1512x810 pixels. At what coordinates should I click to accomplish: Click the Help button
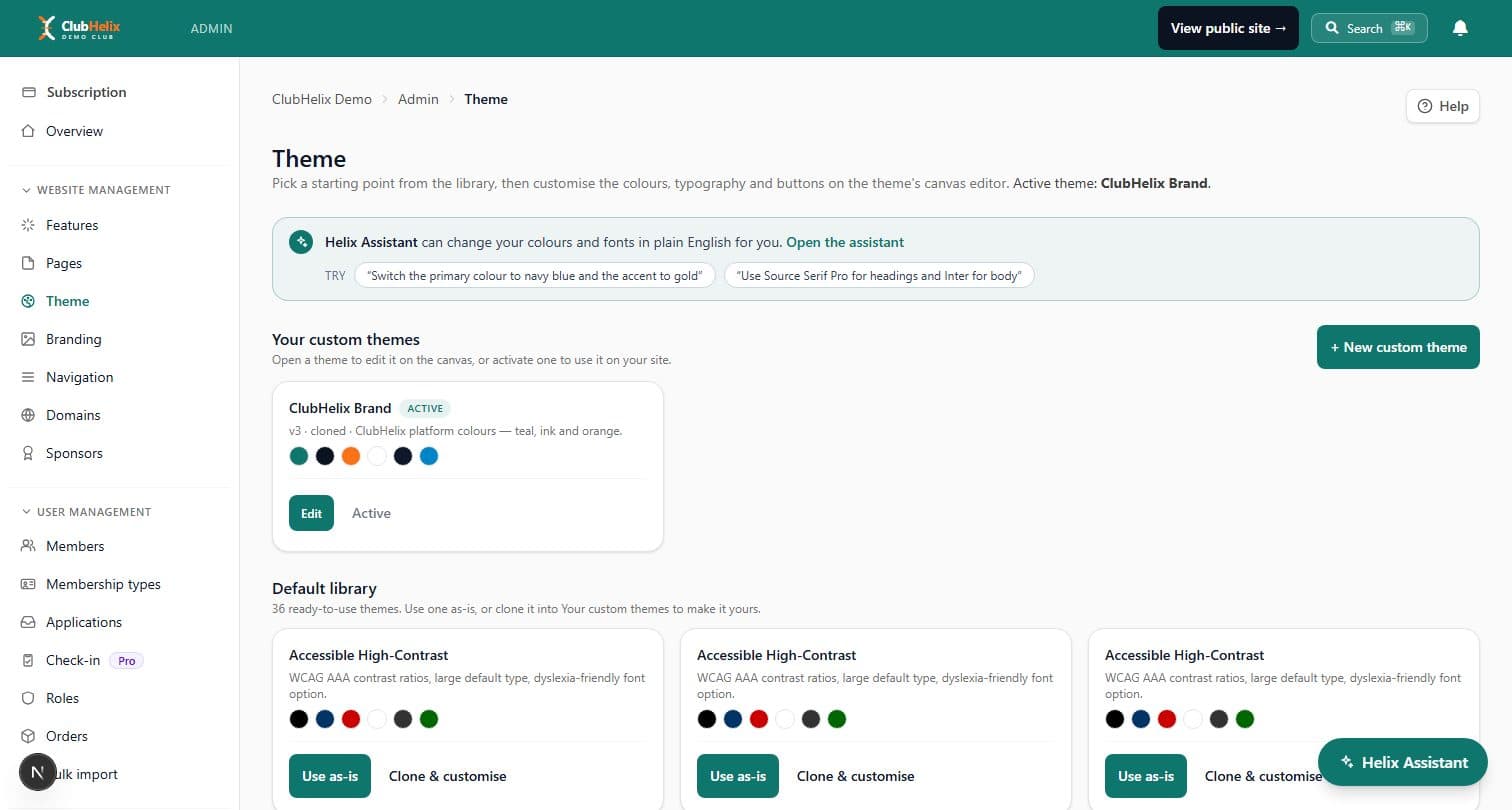(x=1443, y=106)
